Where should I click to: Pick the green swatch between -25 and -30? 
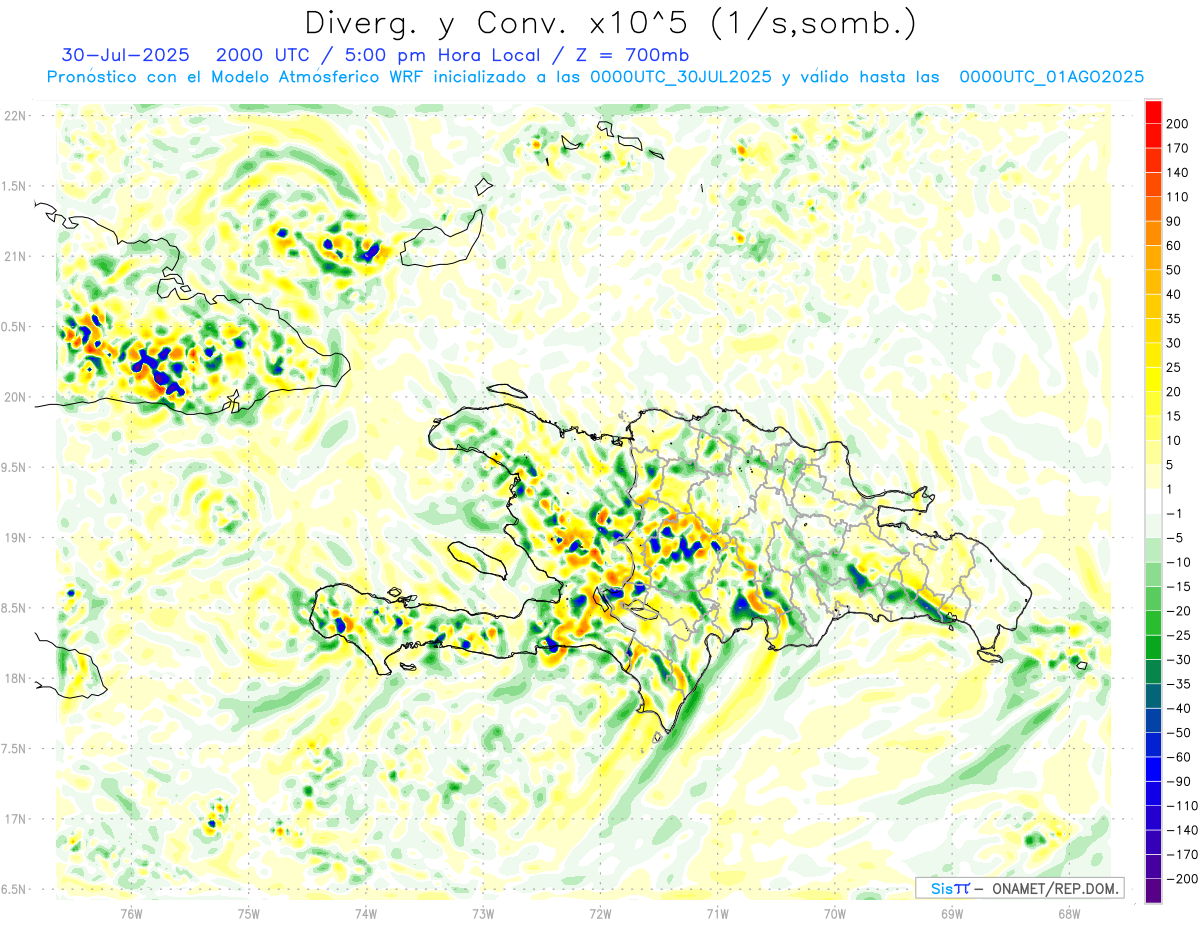coord(1153,648)
